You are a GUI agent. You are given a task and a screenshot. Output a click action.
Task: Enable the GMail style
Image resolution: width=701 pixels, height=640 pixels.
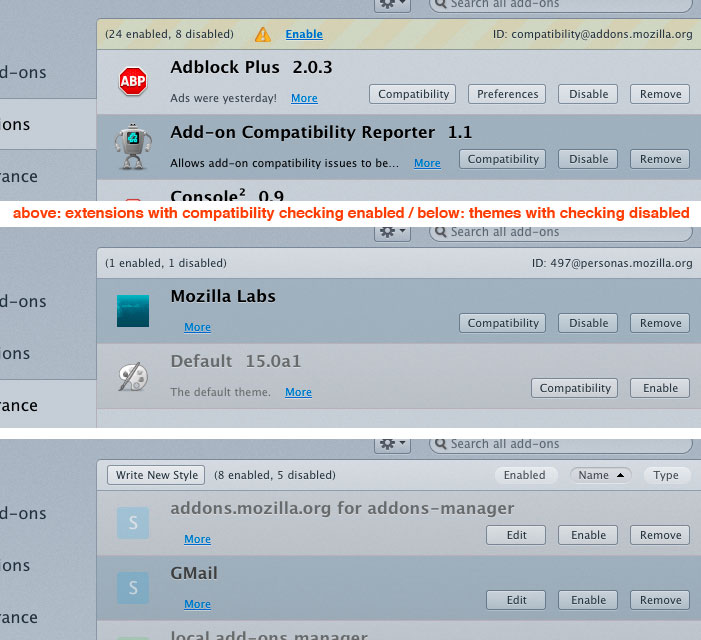pyautogui.click(x=588, y=600)
